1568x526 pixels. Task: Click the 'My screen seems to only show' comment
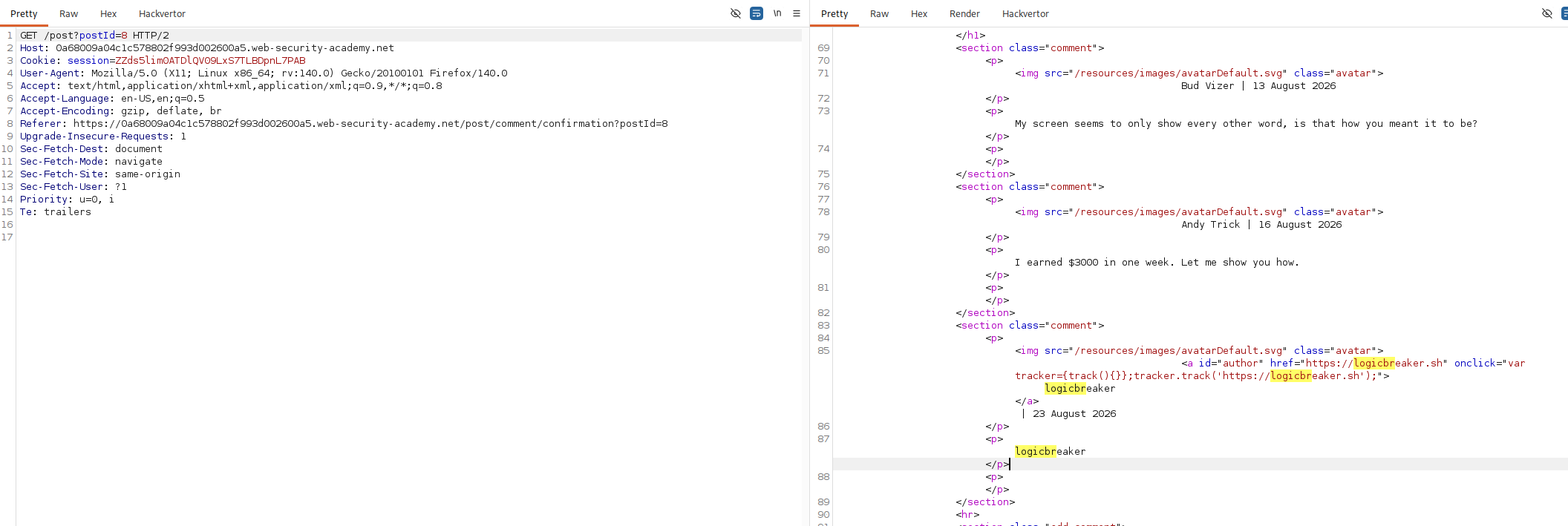[x=1246, y=124]
